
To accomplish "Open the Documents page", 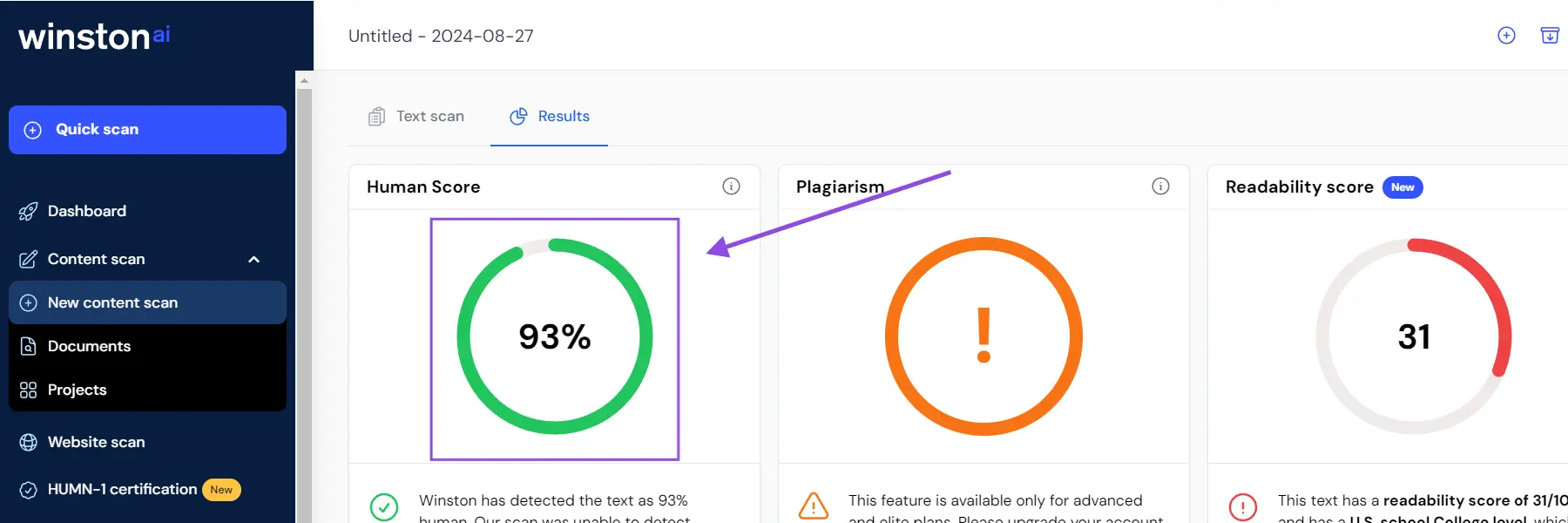I will (89, 346).
